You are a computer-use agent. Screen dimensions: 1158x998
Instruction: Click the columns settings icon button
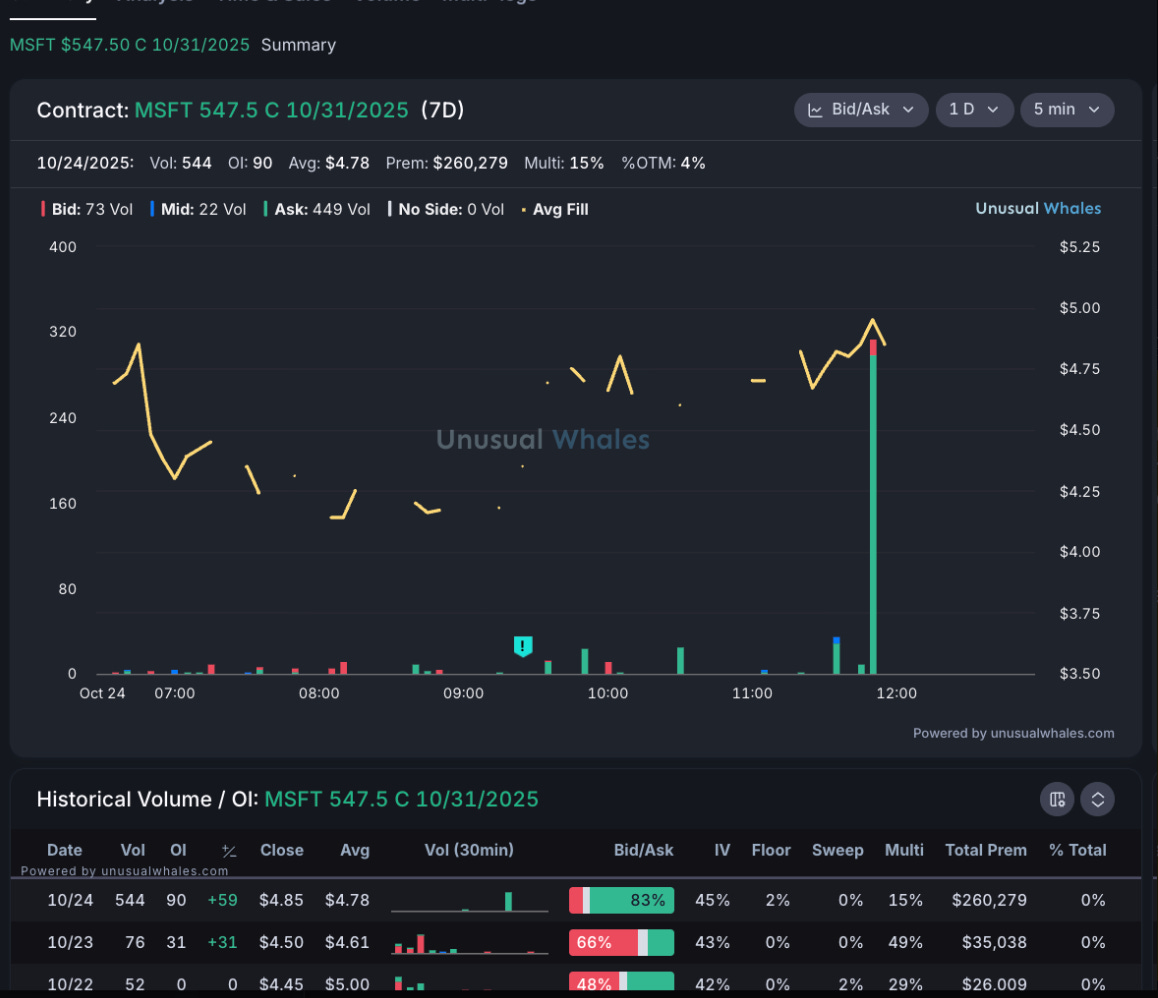[x=1057, y=799]
